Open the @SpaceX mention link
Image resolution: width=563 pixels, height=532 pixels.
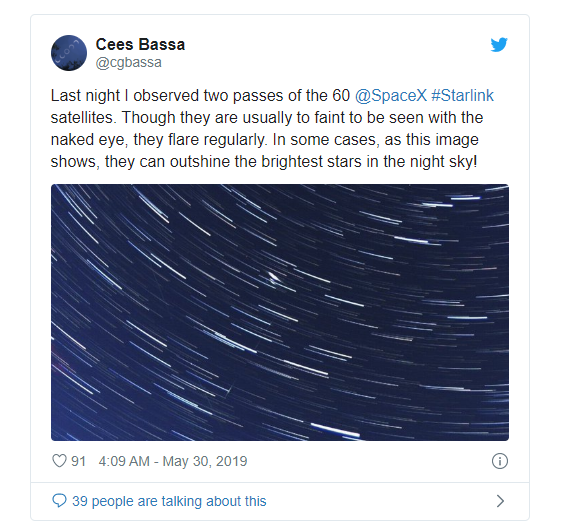[x=391, y=96]
